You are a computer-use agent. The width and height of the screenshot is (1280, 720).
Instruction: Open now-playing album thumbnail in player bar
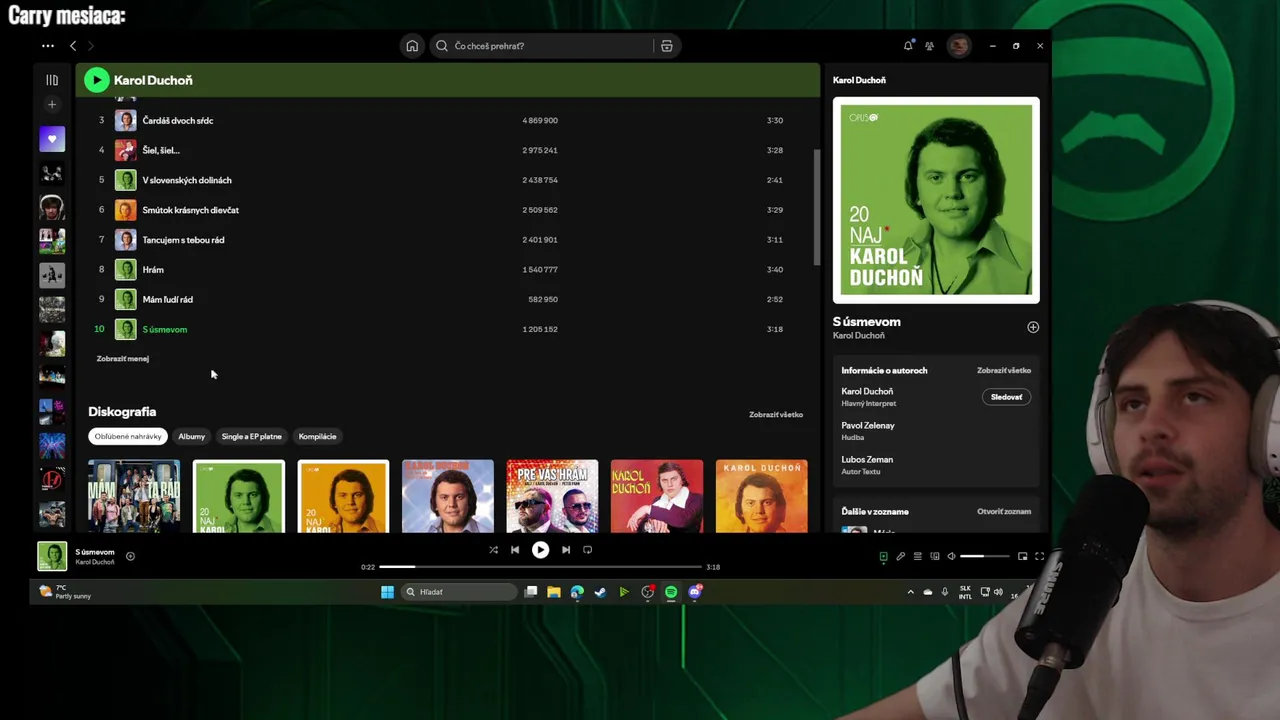point(52,556)
